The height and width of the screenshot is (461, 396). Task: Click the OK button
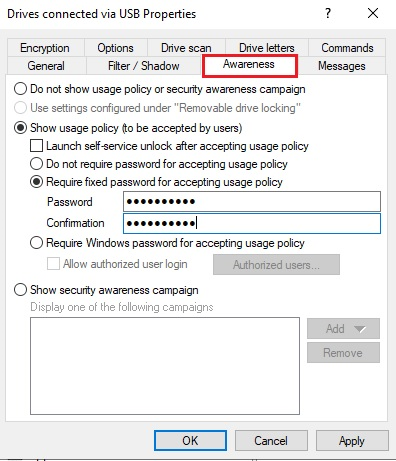(190, 440)
